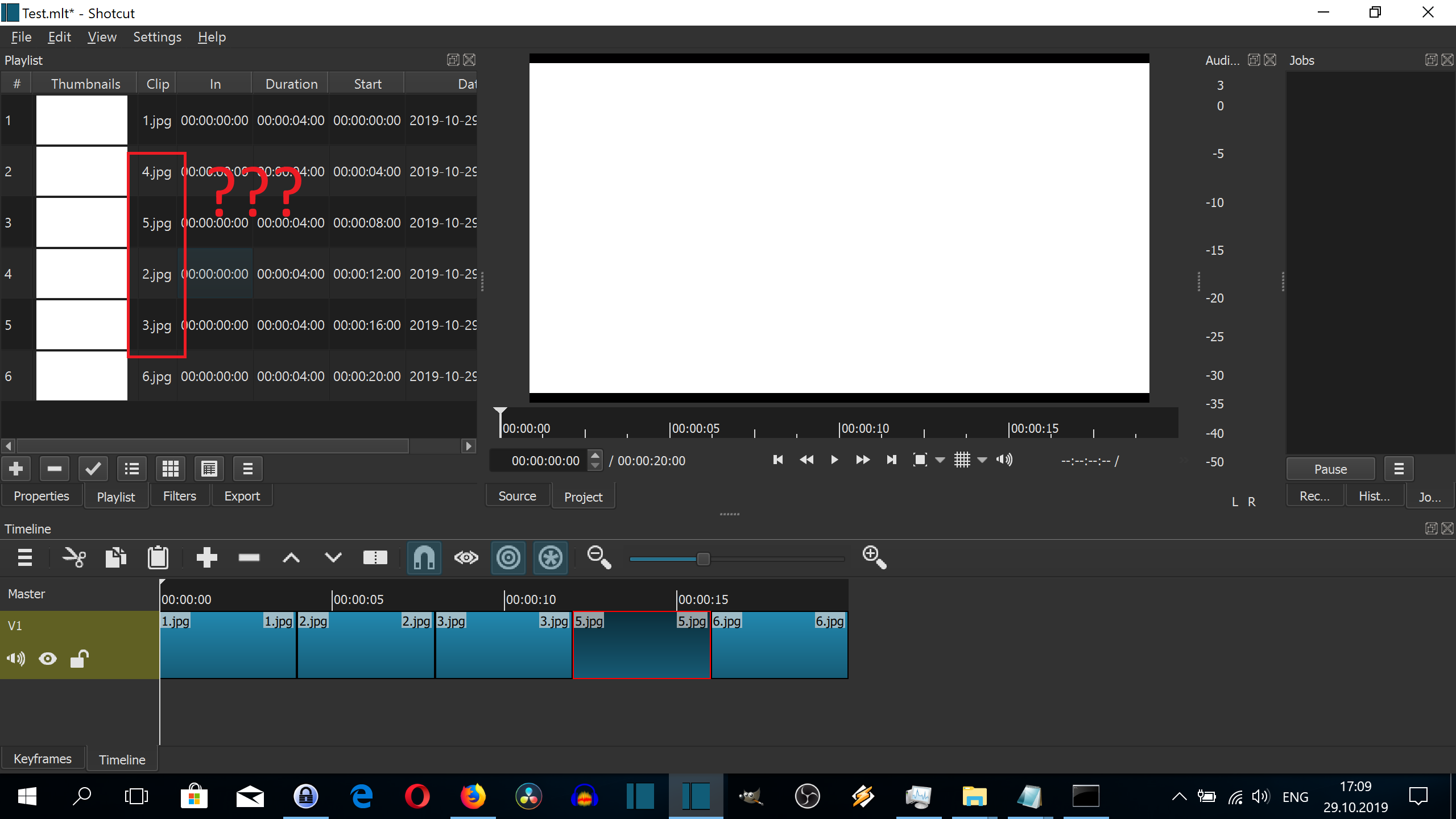Viewport: 1456px width, 819px height.
Task: Switch to the Filters tab
Action: coord(179,496)
